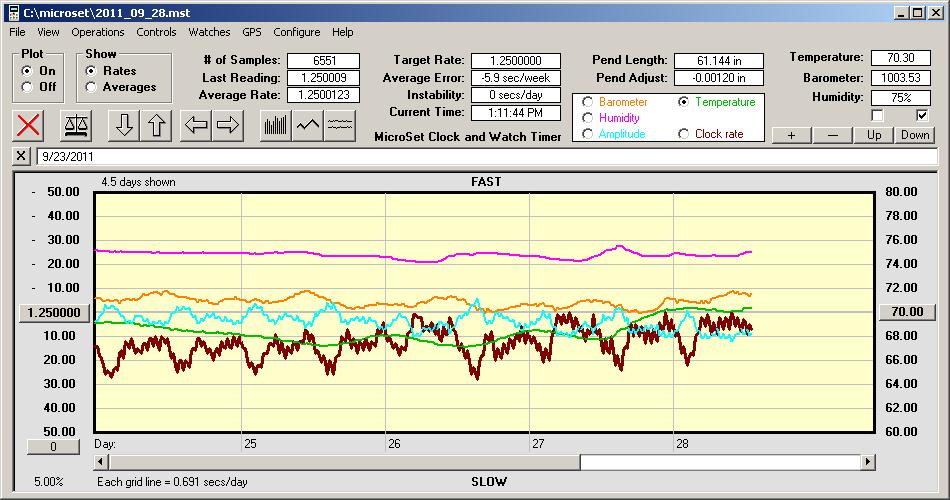Open the Operations menu

point(98,32)
